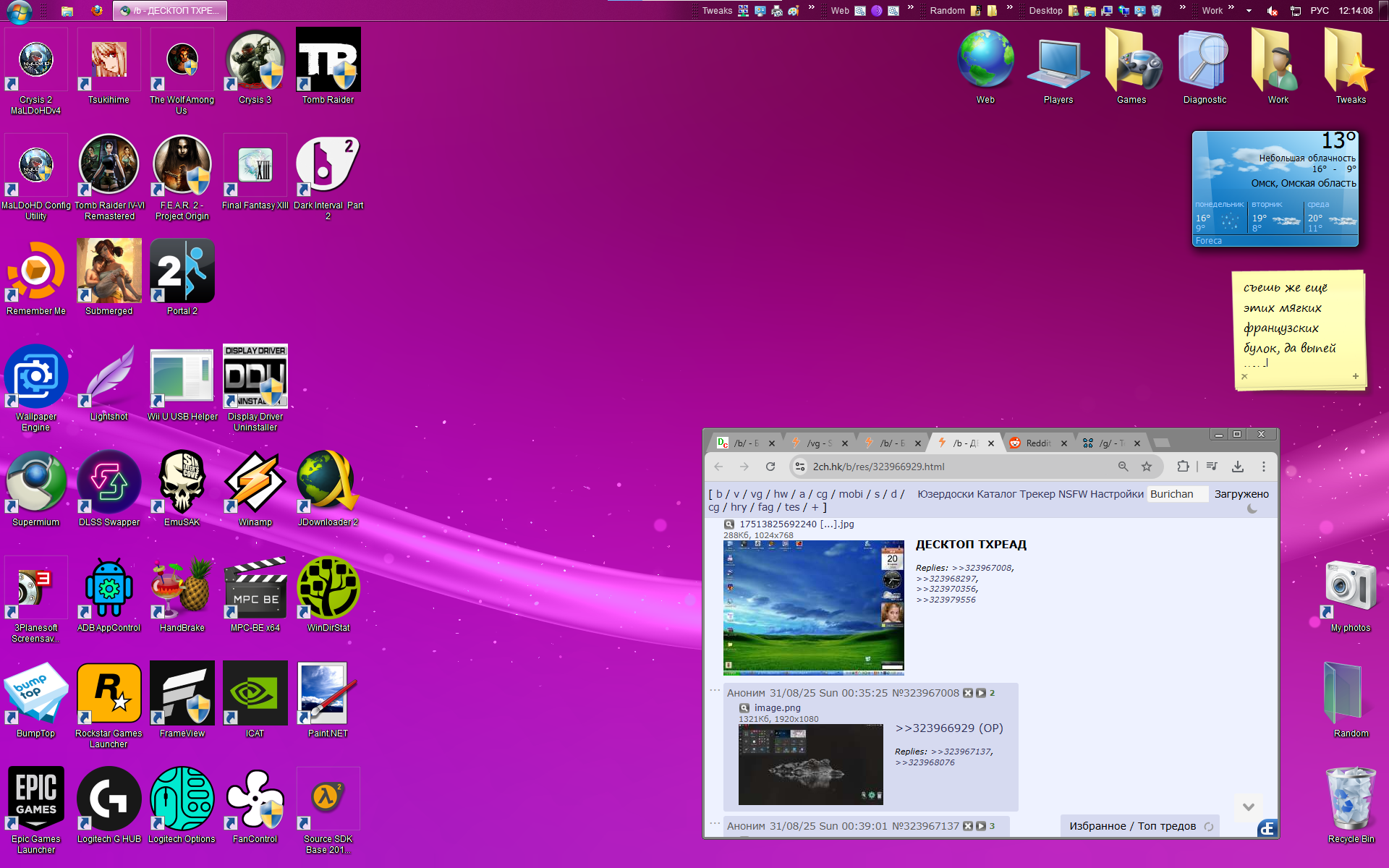The width and height of the screenshot is (1389, 868).
Task: Expand the Random toolbar overflow chevron
Action: tap(1010, 8)
